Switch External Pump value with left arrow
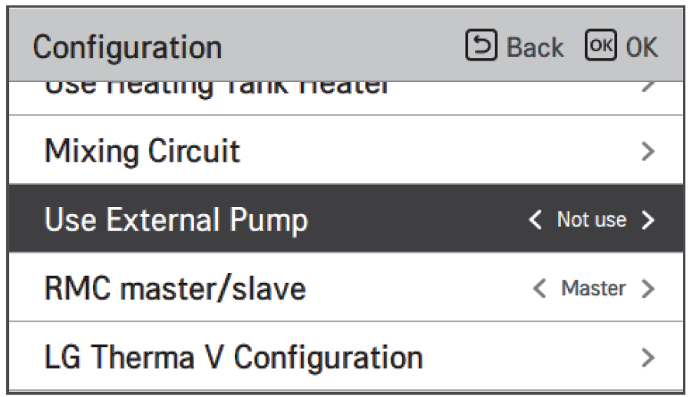The width and height of the screenshot is (690, 397). (x=535, y=219)
